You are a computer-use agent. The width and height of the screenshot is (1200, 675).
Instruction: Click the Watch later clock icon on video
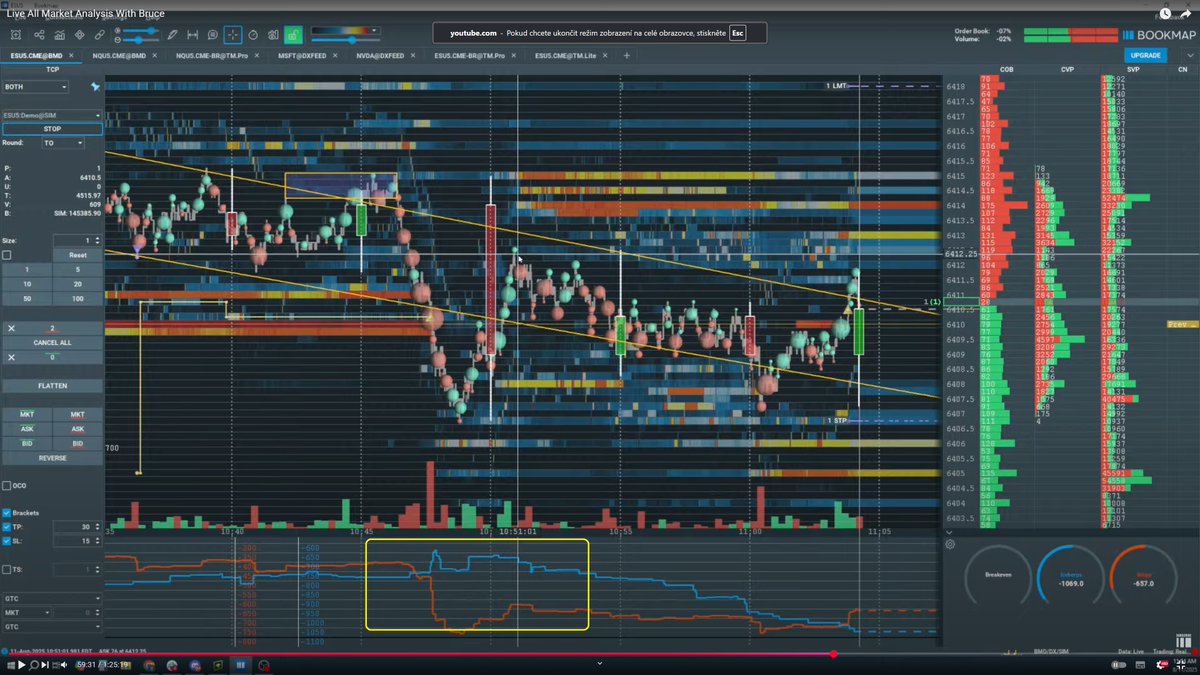point(1165,14)
